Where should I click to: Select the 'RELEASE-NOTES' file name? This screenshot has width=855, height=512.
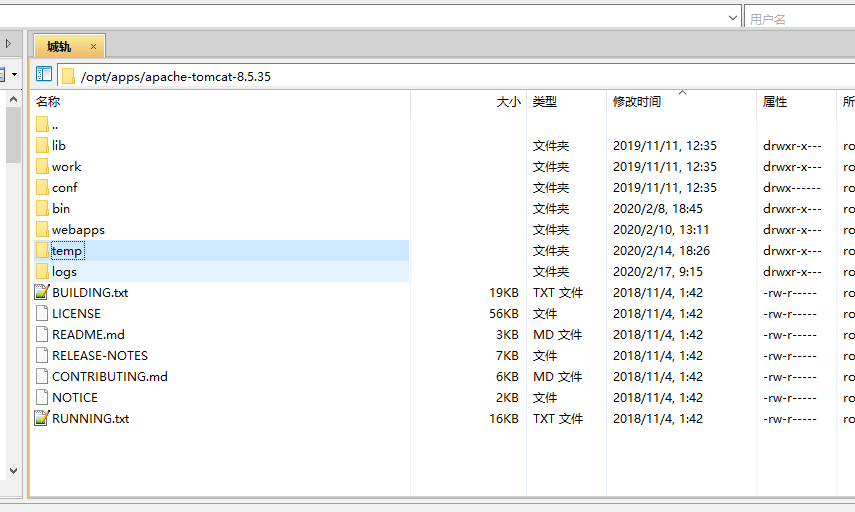coord(100,356)
